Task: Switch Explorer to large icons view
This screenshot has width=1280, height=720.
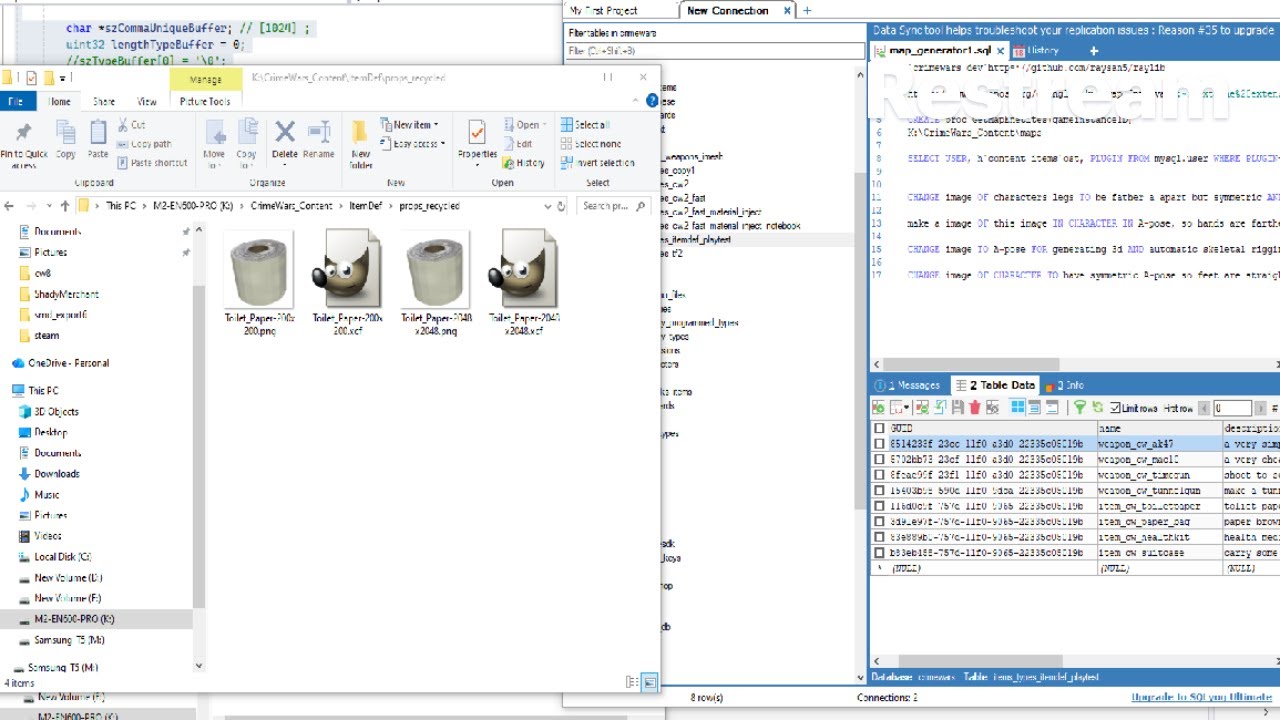Action: [650, 682]
